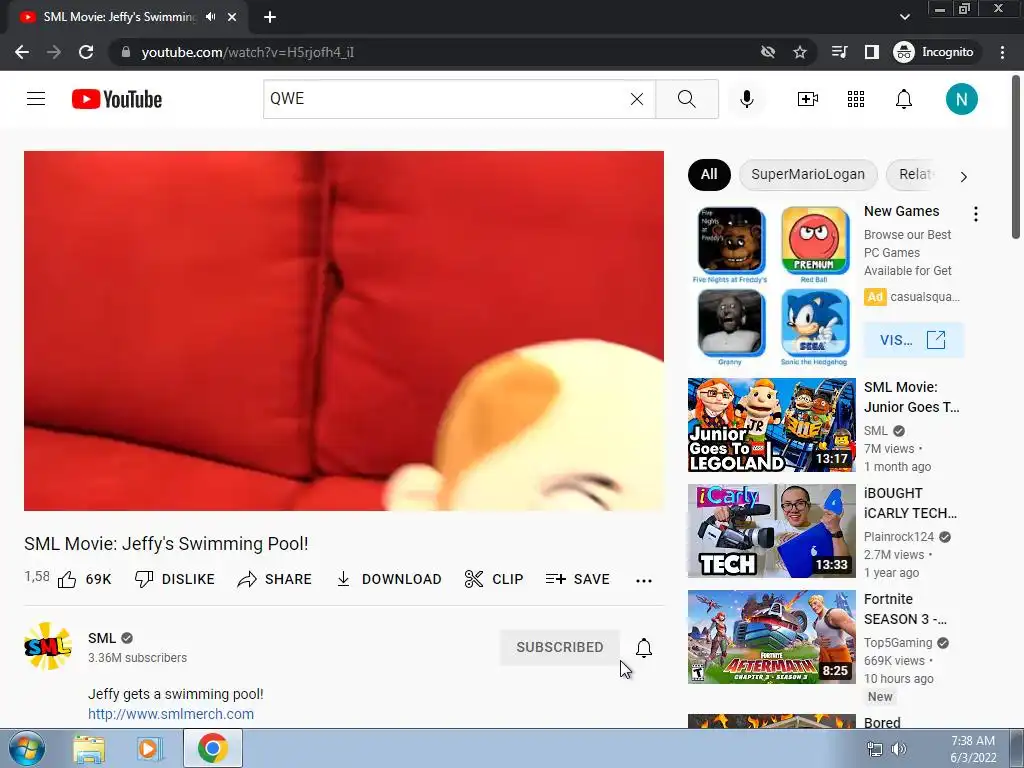Open File Explorer from the taskbar

(89, 748)
